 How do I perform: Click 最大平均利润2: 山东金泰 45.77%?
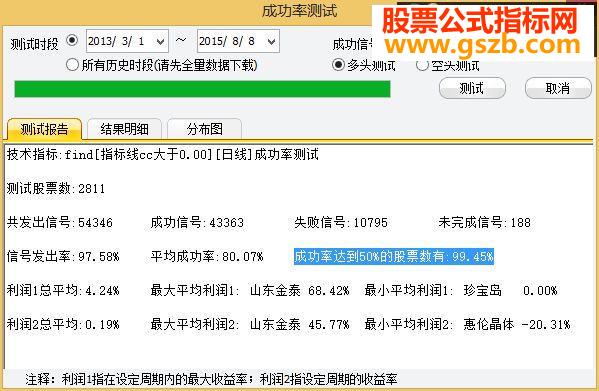coord(250,325)
